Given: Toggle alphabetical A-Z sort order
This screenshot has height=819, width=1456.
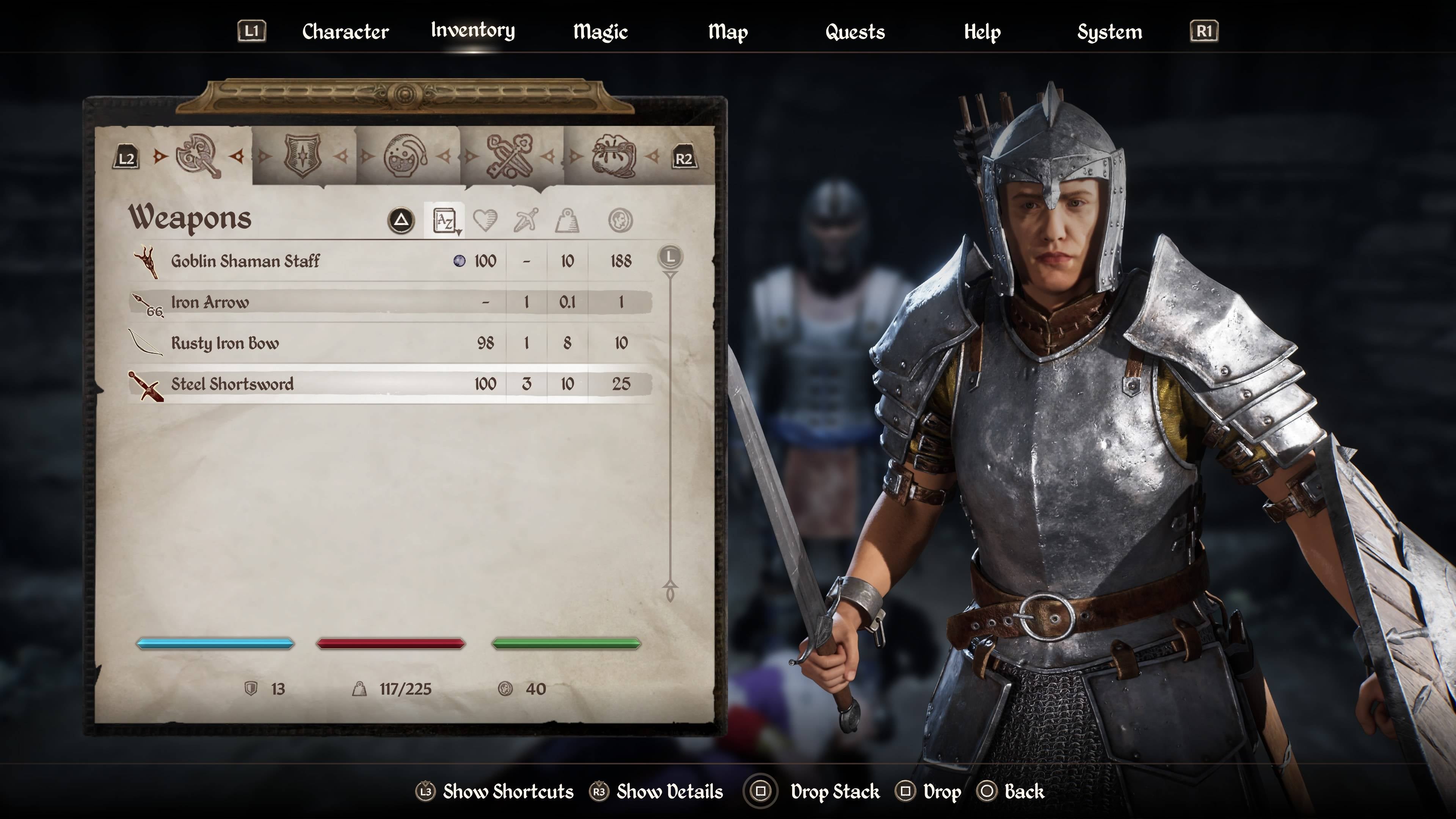Looking at the screenshot, I should pos(445,220).
